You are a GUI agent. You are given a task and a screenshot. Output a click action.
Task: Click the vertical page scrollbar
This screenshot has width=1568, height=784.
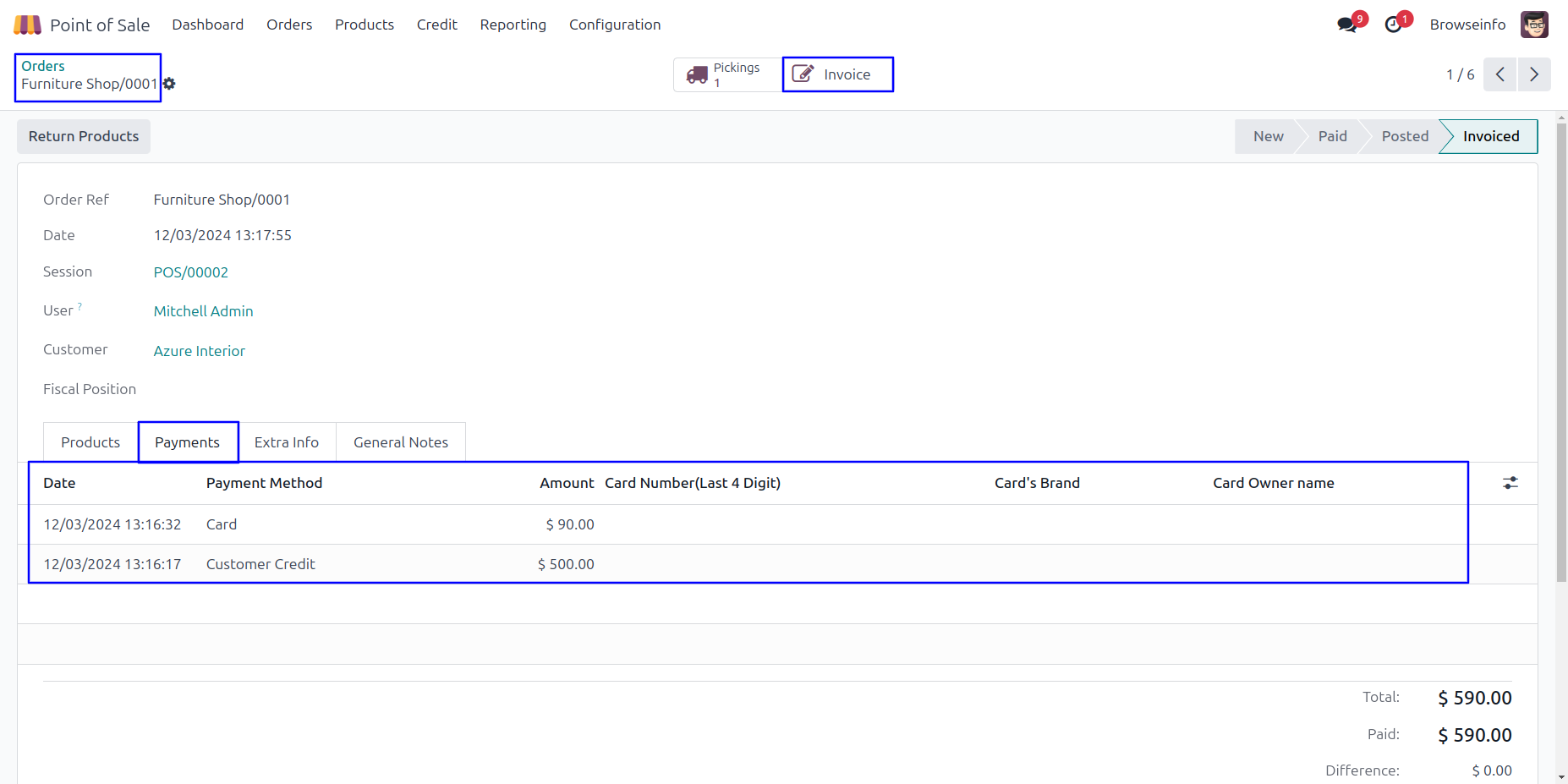tap(1561, 355)
